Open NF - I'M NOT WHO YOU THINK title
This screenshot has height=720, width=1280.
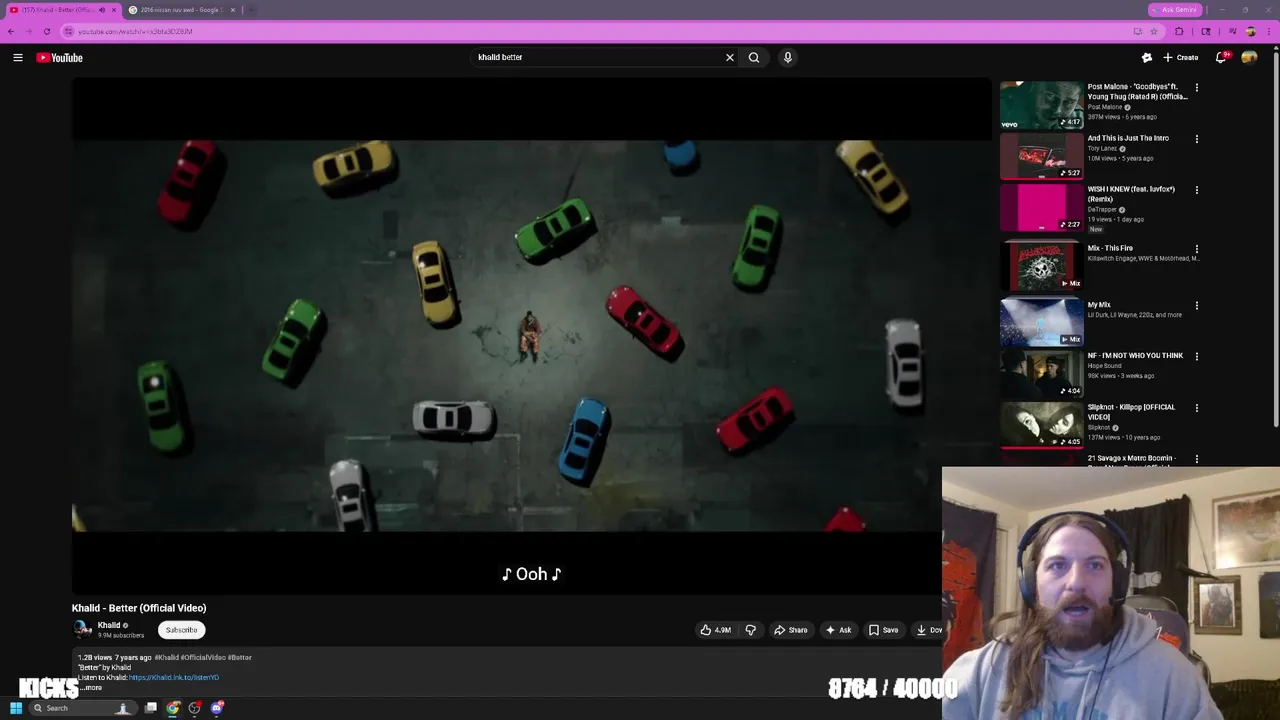[1135, 355]
